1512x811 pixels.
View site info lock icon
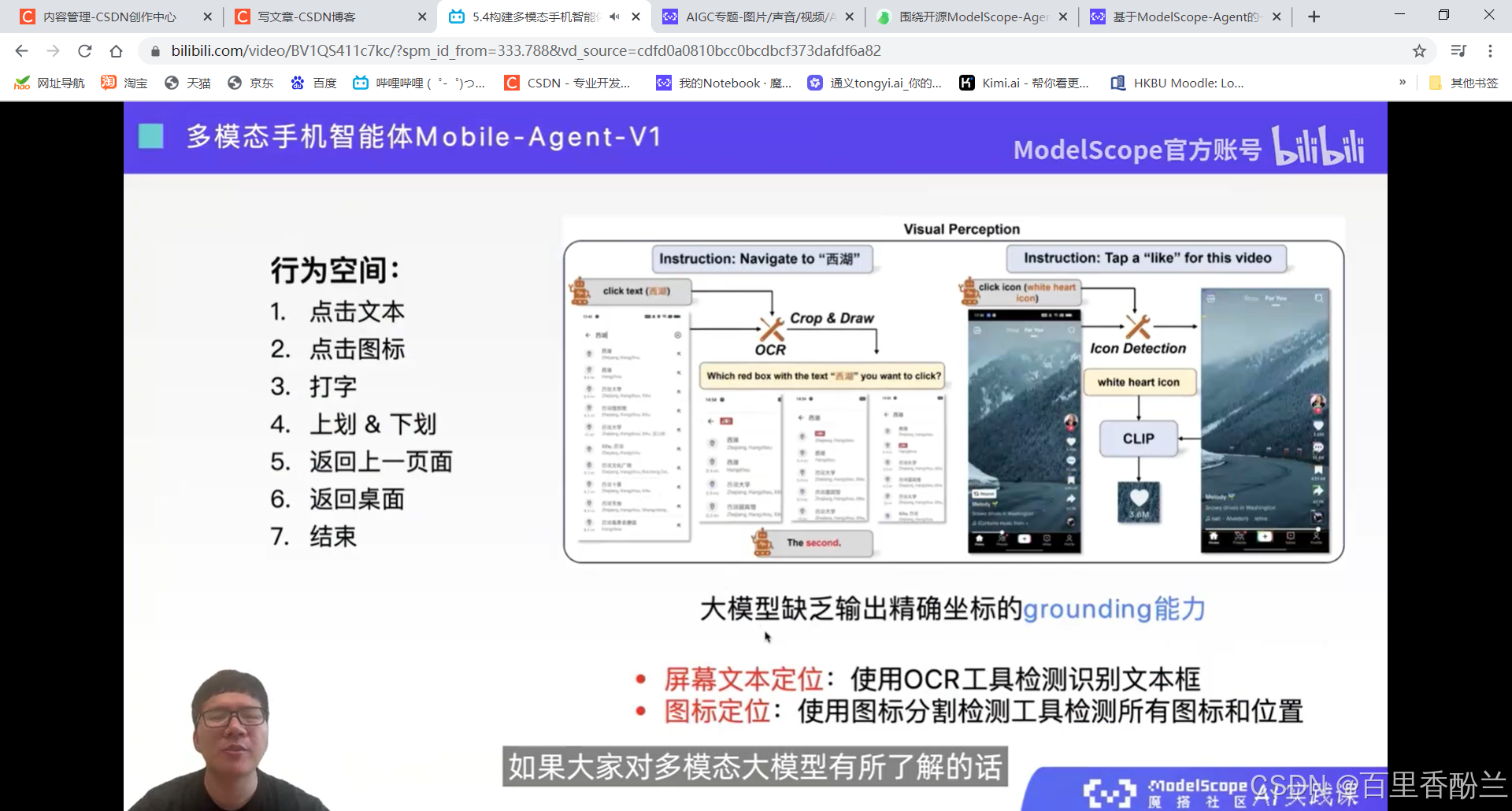155,51
